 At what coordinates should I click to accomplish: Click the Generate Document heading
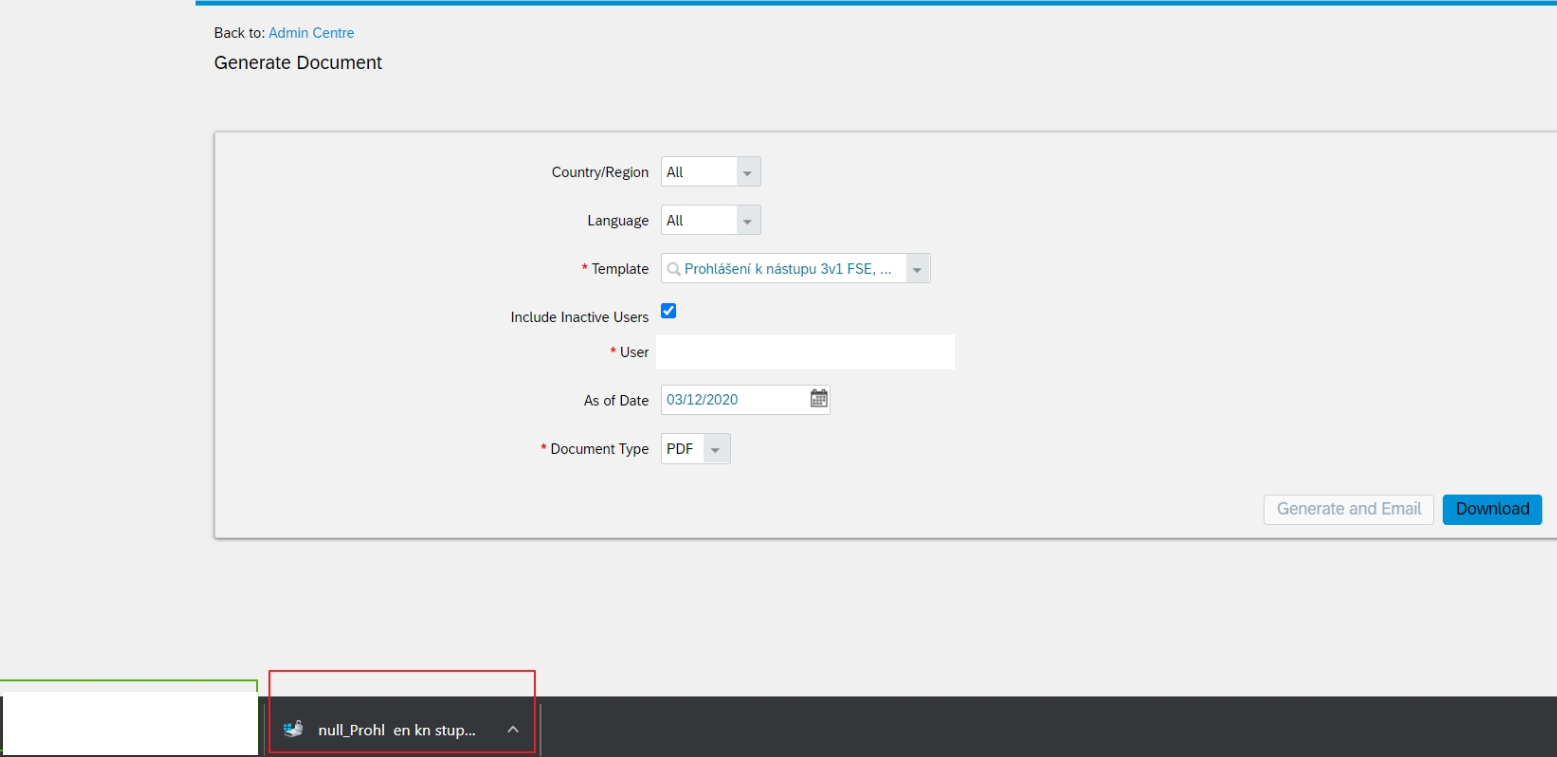tap(298, 63)
